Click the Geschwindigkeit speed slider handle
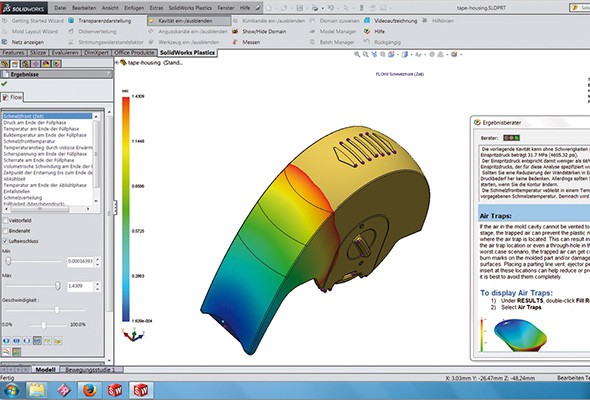Image resolution: width=590 pixels, height=400 pixels. (57, 310)
